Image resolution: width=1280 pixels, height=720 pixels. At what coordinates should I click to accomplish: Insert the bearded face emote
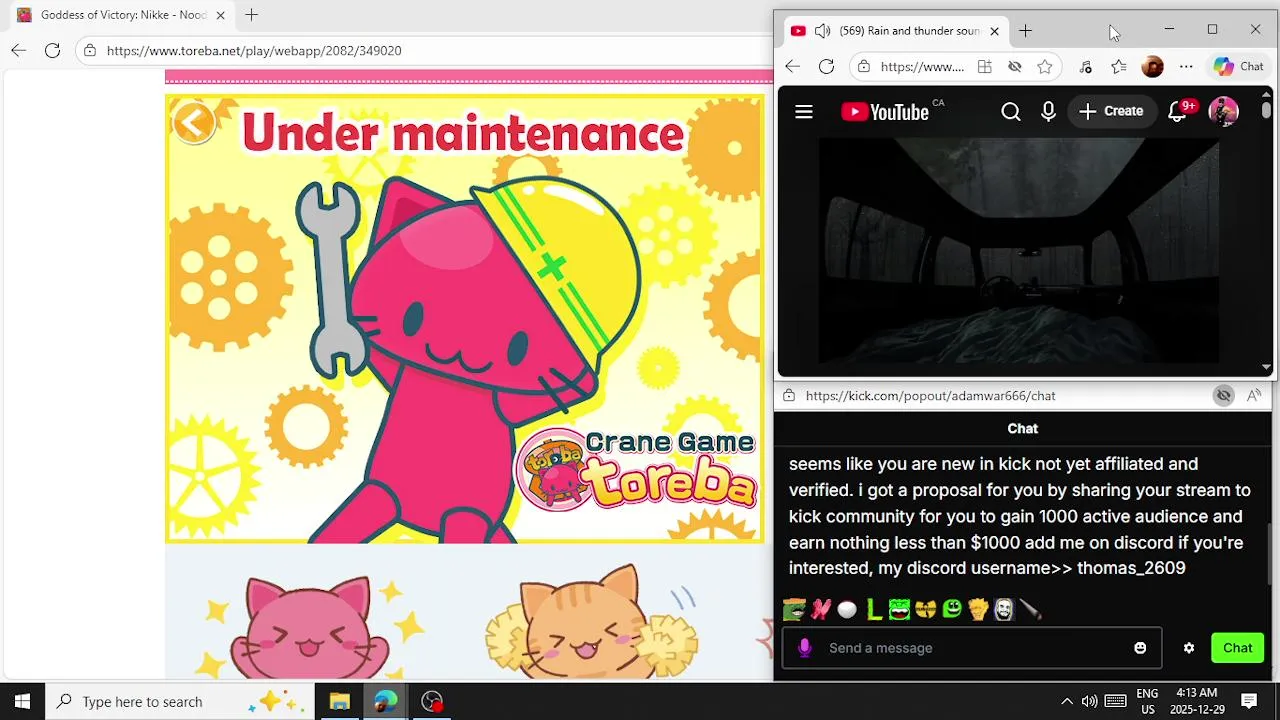(x=1004, y=609)
